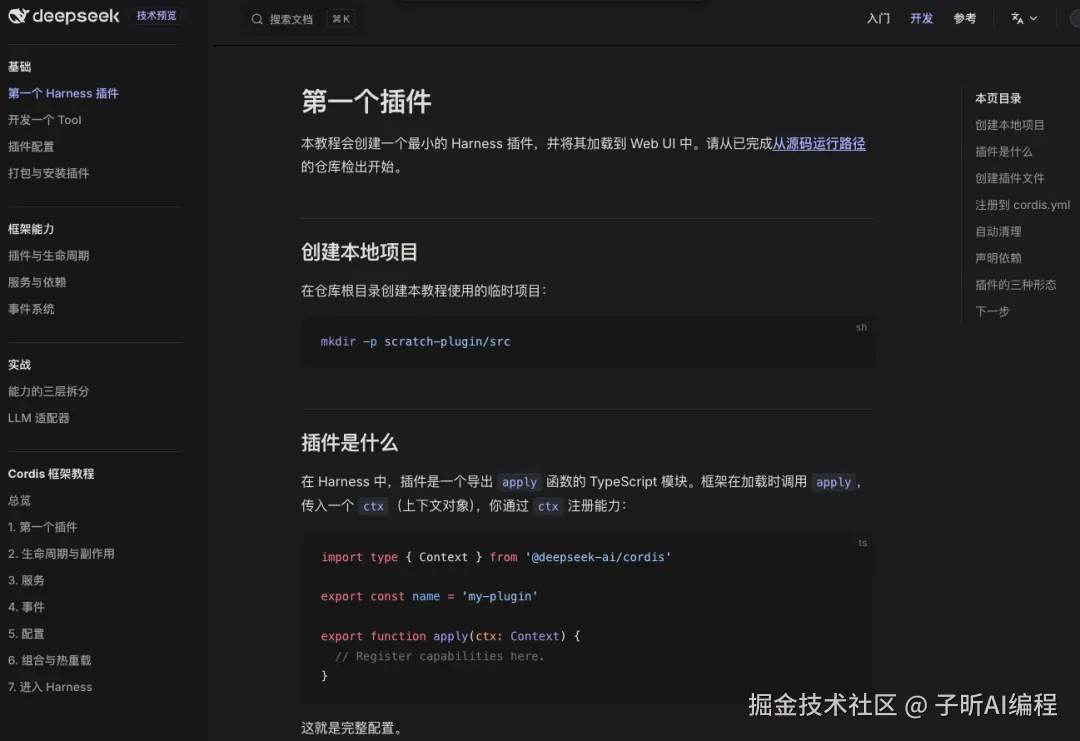1080x741 pixels.
Task: Click the 本页目录 outline title
Action: (998, 98)
